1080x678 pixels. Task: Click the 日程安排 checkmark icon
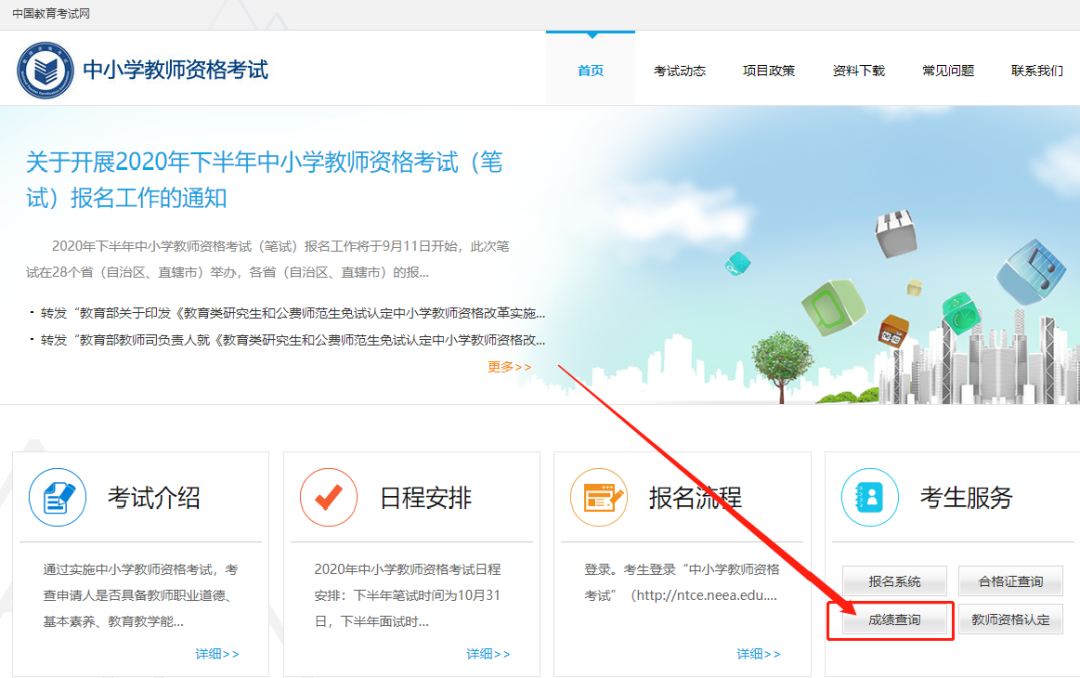(x=328, y=497)
